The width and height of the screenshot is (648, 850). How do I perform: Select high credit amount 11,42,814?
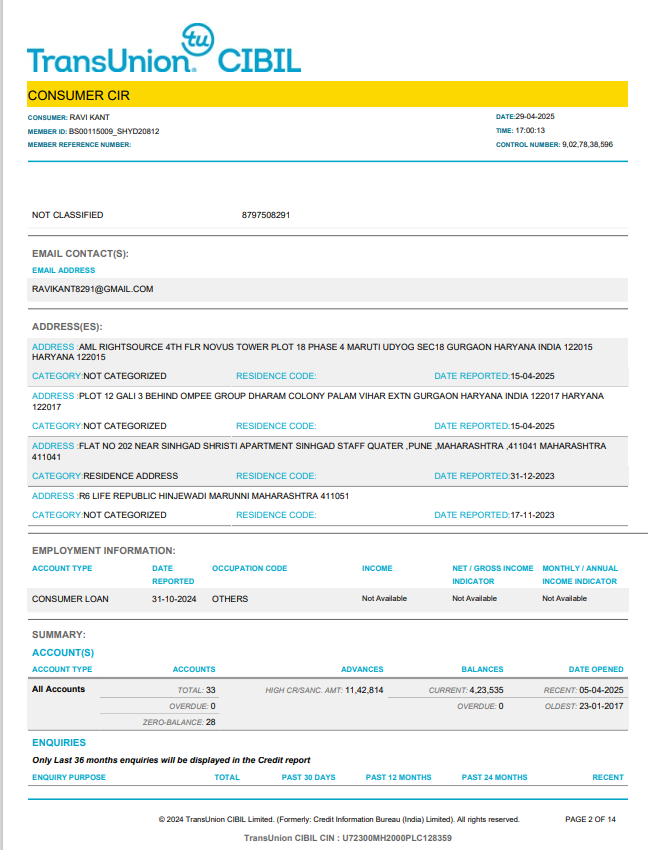click(x=364, y=690)
